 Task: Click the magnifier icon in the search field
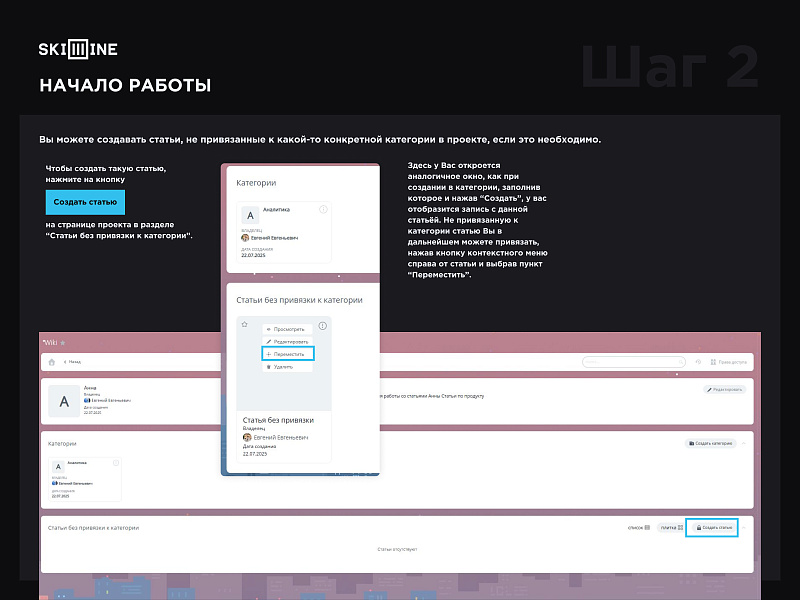681,362
